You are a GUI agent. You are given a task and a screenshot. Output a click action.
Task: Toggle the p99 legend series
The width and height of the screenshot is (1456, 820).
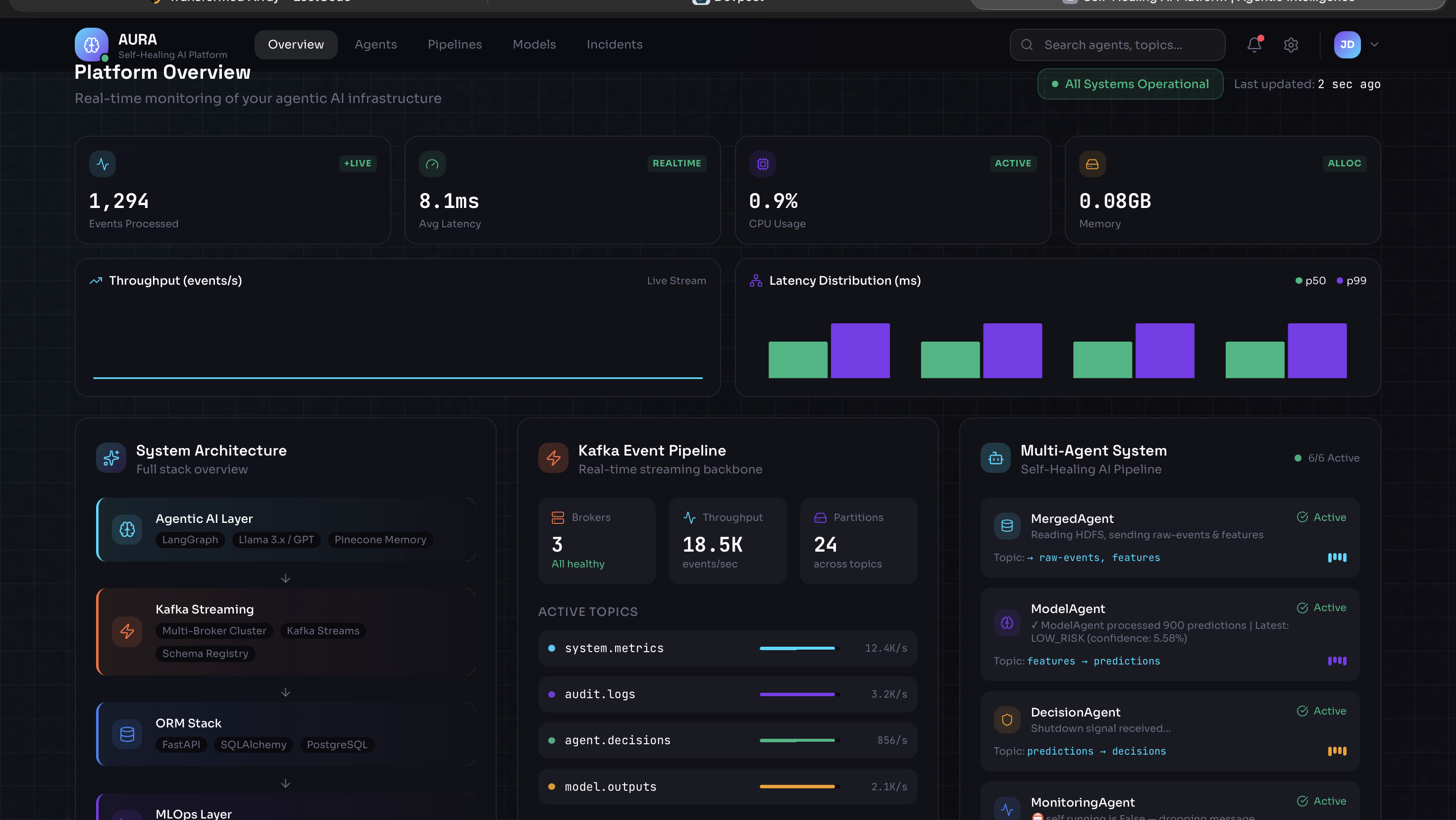coord(1351,281)
